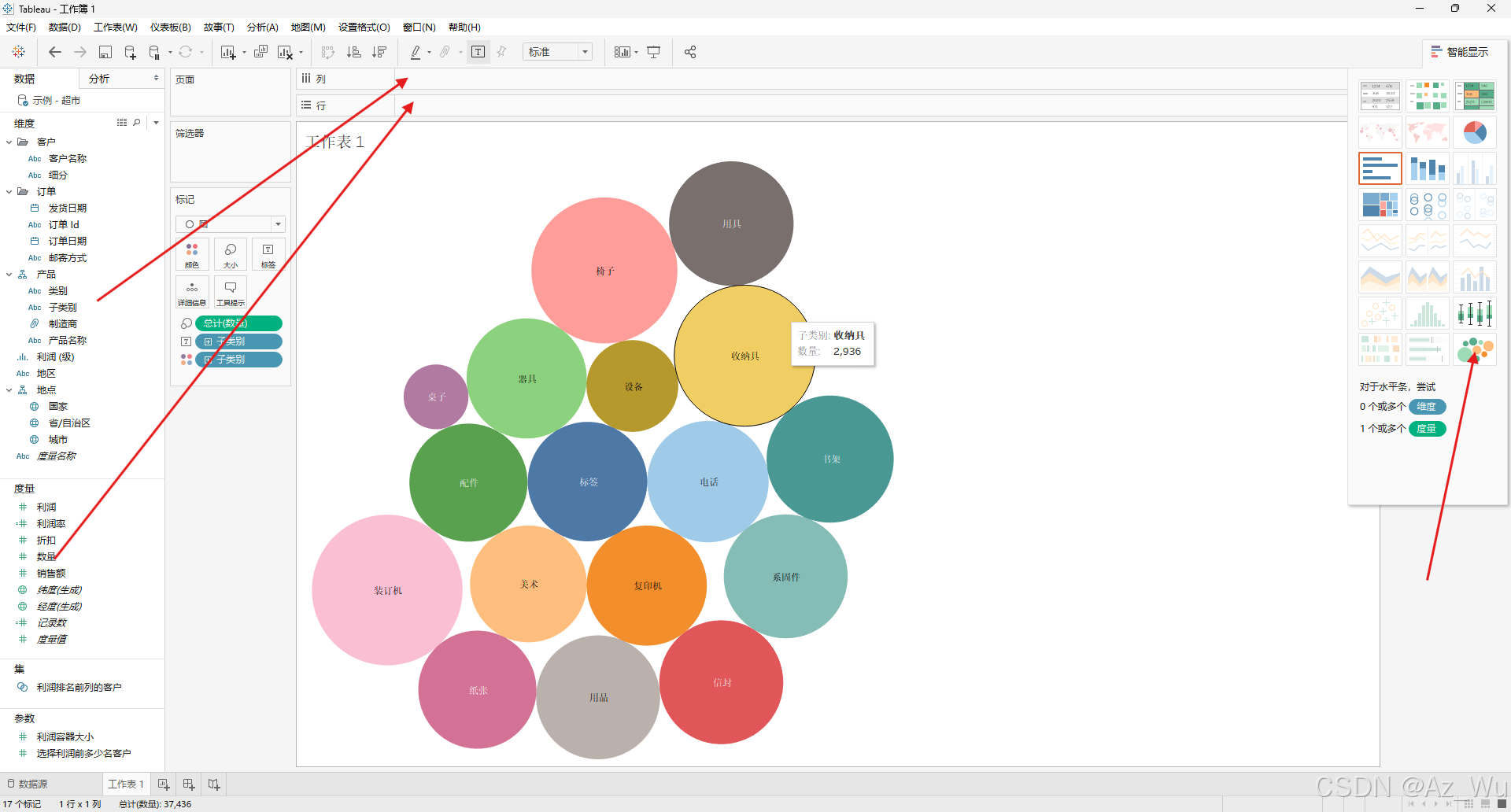Refresh data with the circular arrow icon
The height and width of the screenshot is (812, 1511).
tap(186, 52)
